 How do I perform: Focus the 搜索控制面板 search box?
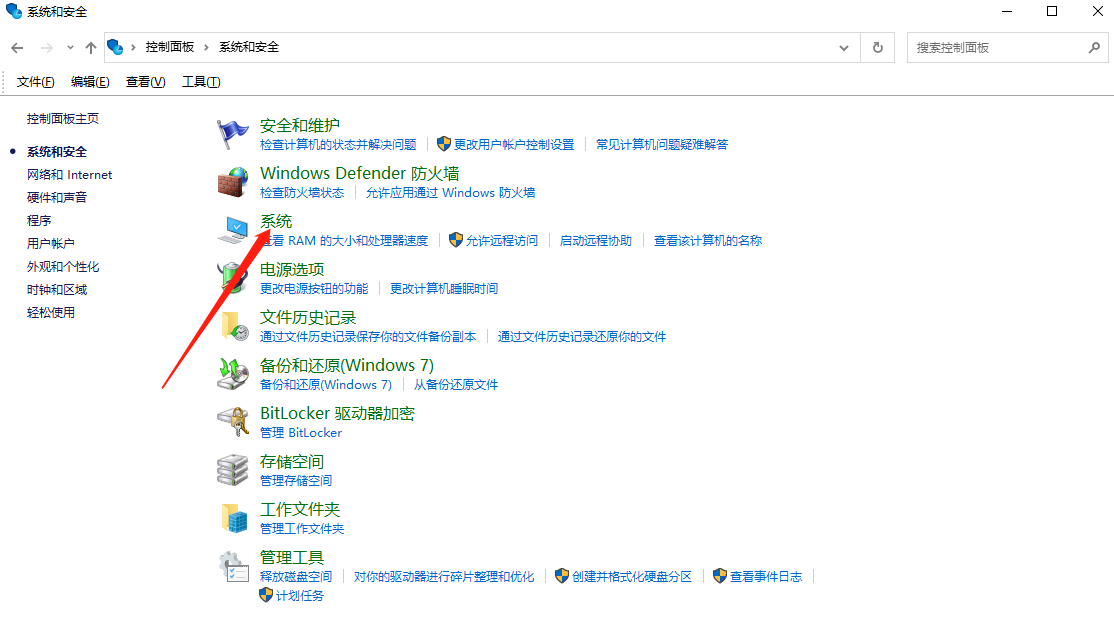pos(1007,48)
